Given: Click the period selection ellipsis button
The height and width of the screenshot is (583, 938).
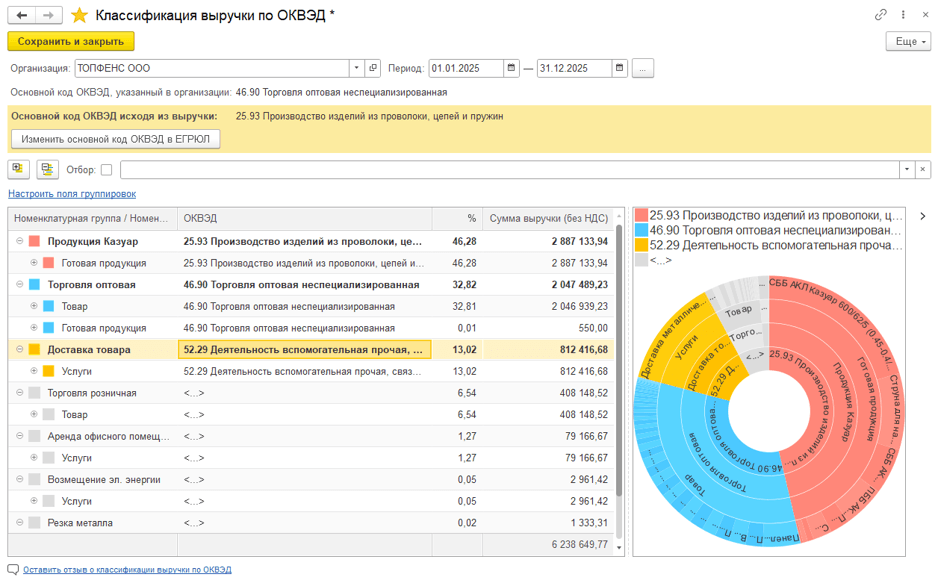Looking at the screenshot, I should (643, 68).
